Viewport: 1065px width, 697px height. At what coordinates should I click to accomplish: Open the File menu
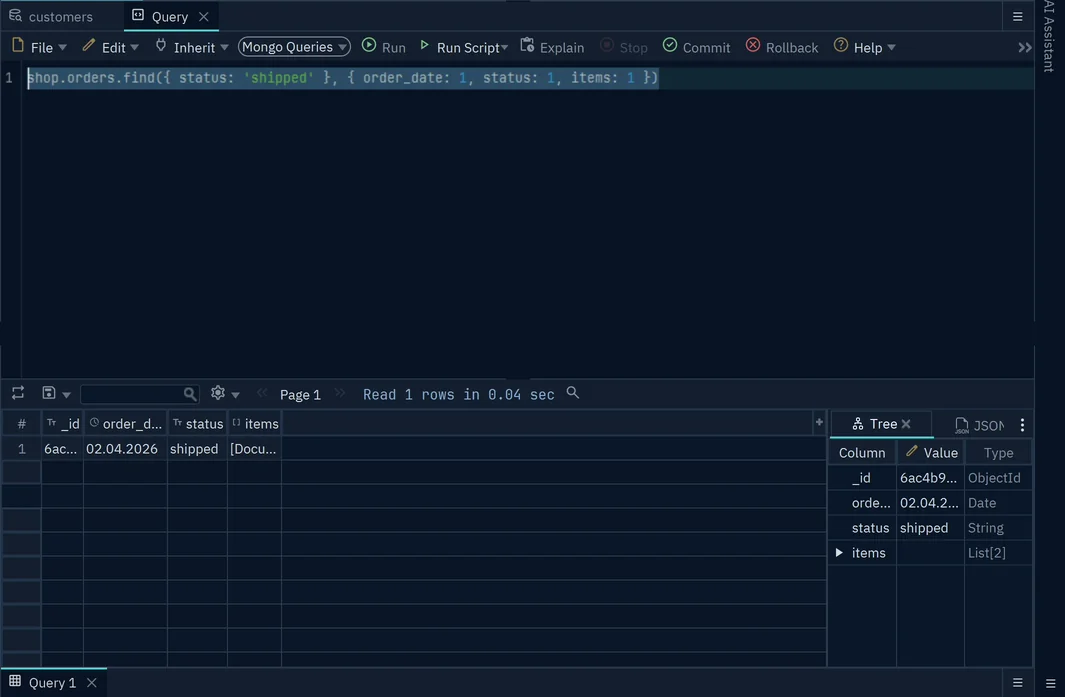(x=39, y=47)
